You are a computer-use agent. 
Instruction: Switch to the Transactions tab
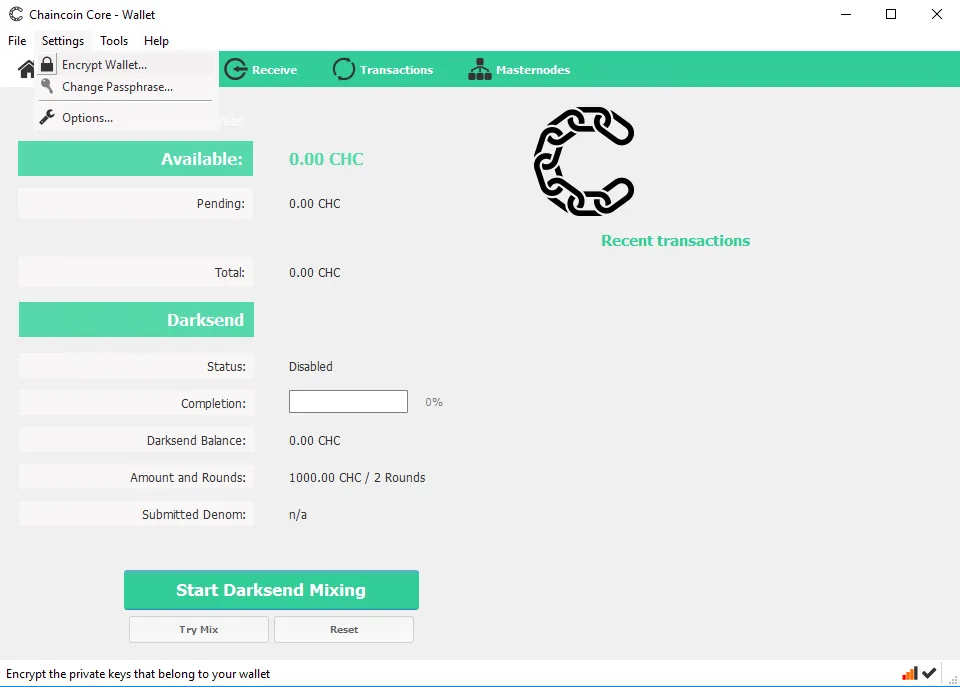(x=383, y=69)
